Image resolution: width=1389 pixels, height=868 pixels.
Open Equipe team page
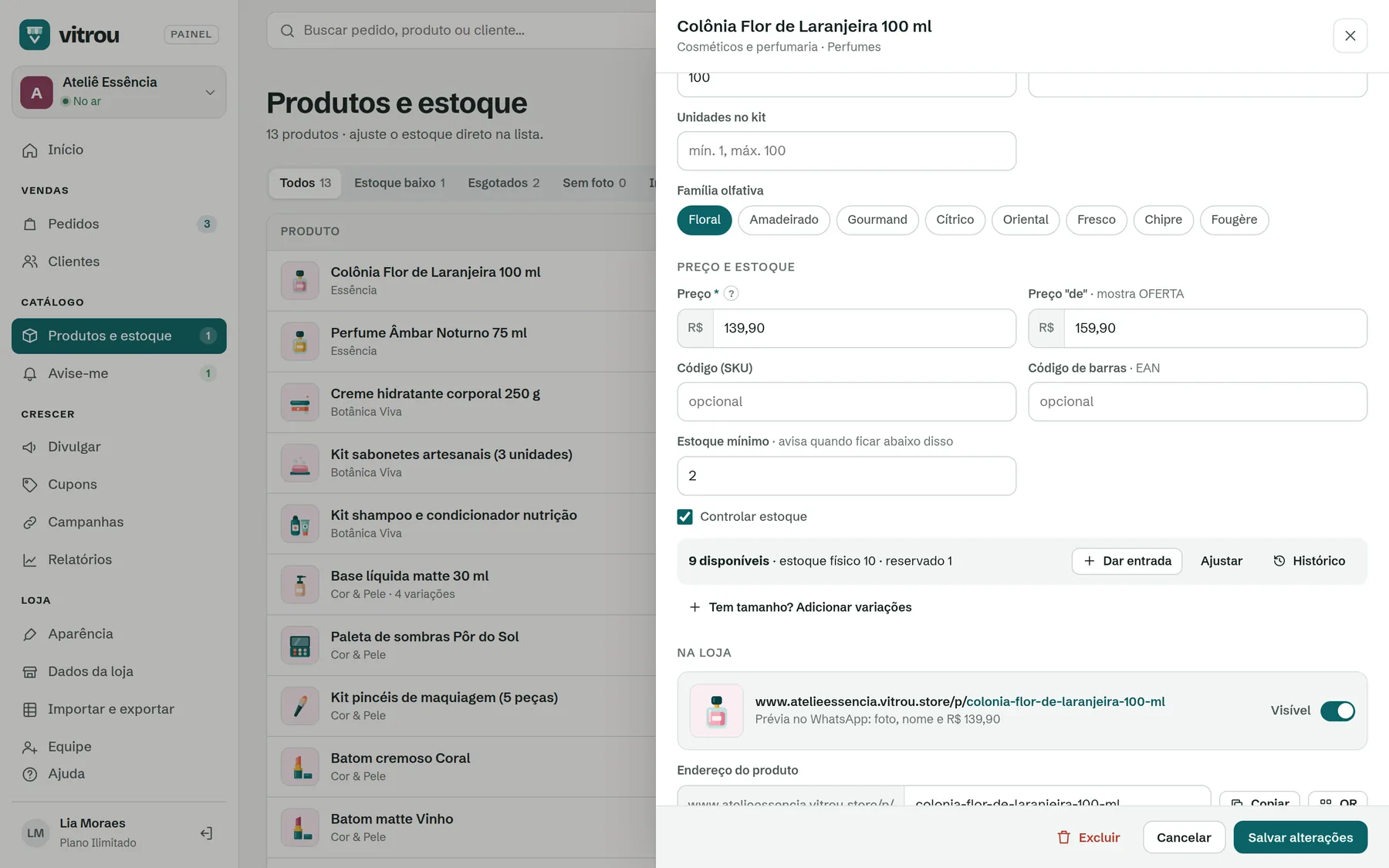119,747
